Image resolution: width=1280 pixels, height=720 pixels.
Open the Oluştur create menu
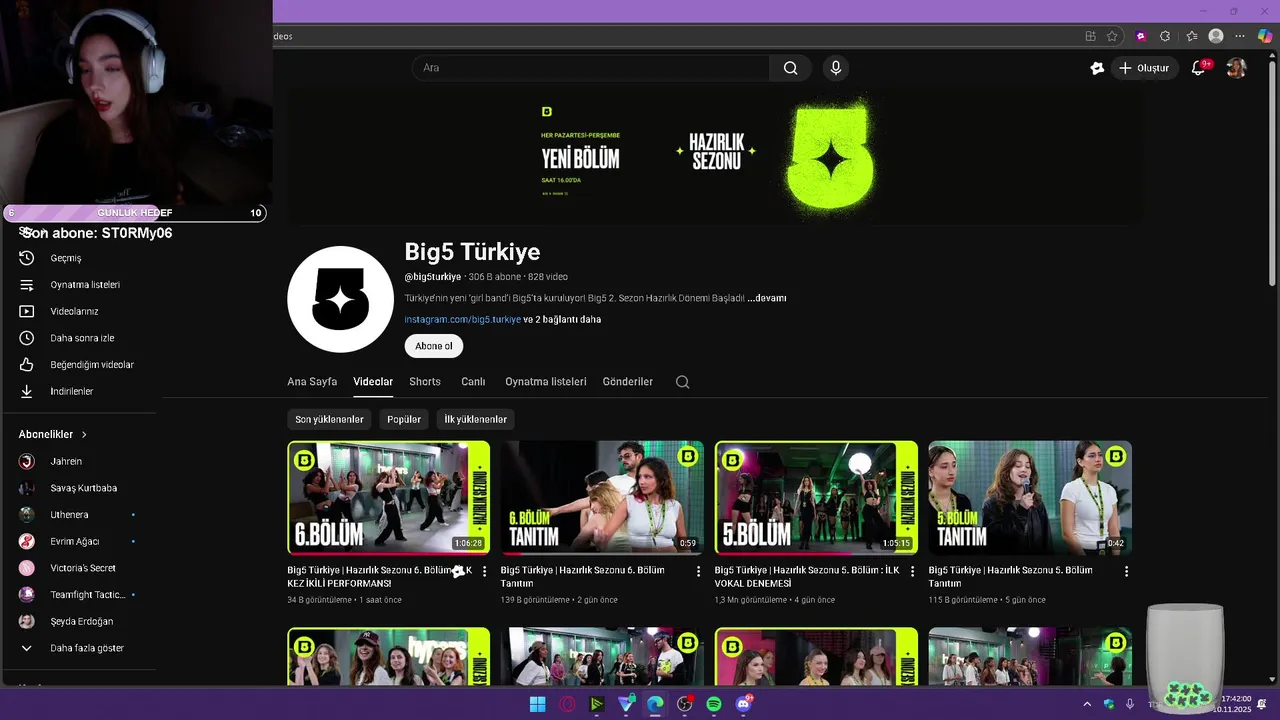tap(1144, 68)
